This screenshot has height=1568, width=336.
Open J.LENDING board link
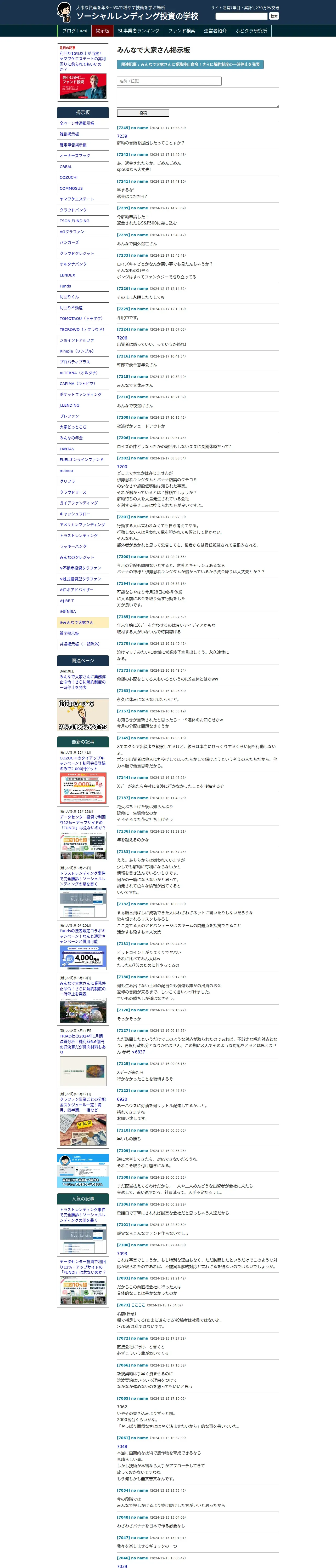[83, 405]
